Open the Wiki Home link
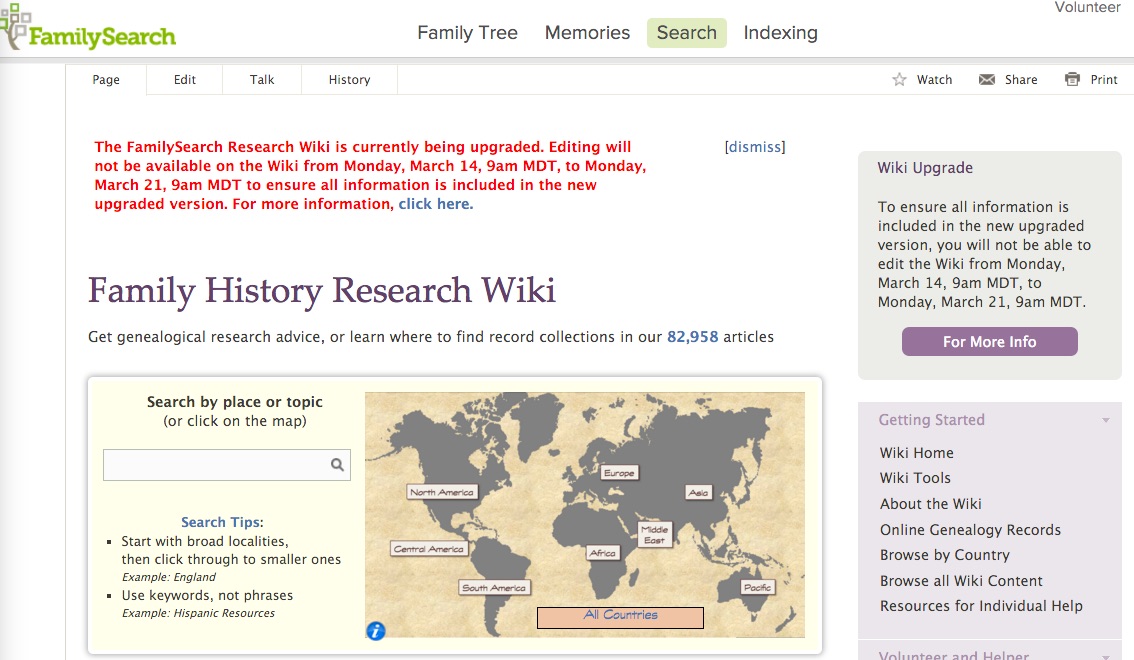1134x660 pixels. tap(916, 453)
